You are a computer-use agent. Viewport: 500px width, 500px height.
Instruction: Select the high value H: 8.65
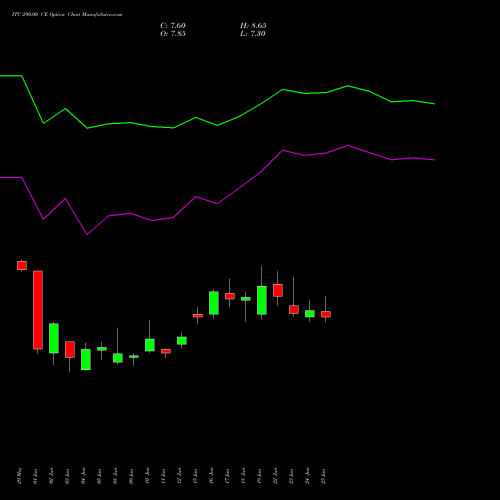(253, 26)
